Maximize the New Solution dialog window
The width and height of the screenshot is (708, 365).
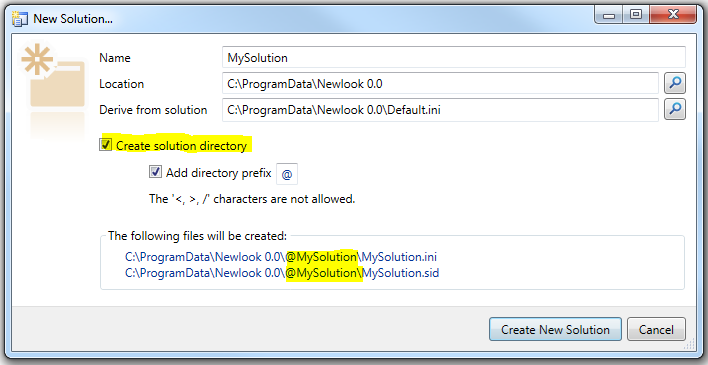click(636, 15)
